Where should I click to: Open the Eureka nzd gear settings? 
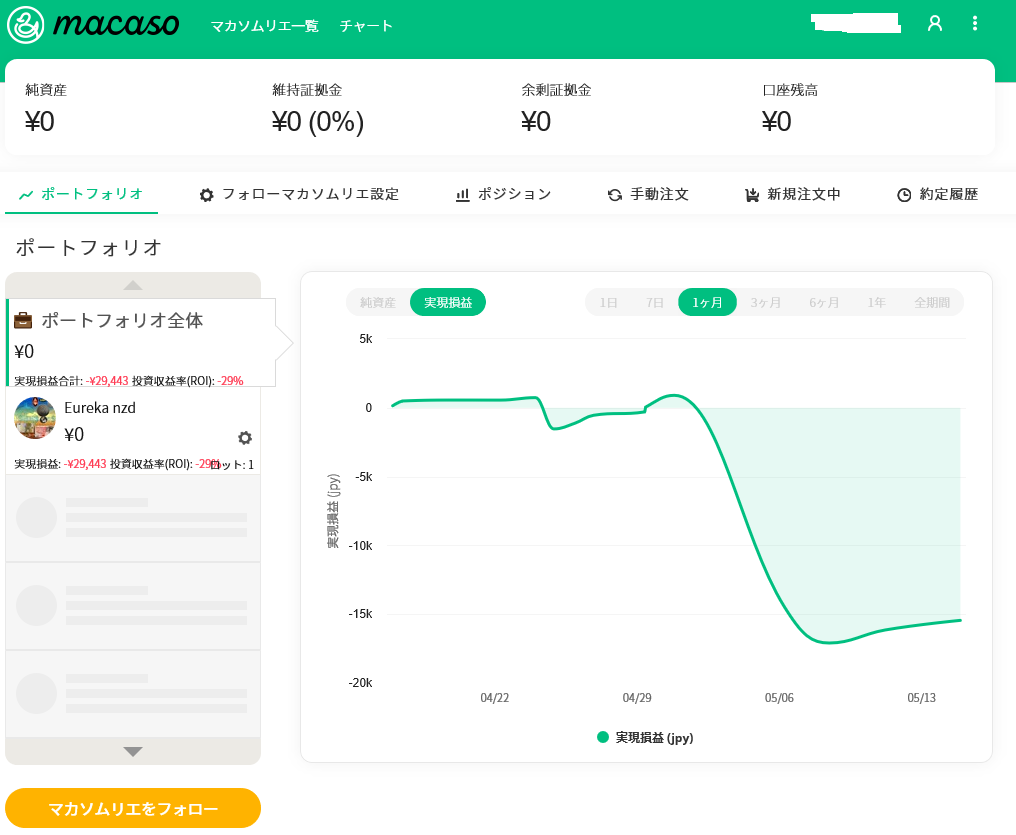coord(245,437)
